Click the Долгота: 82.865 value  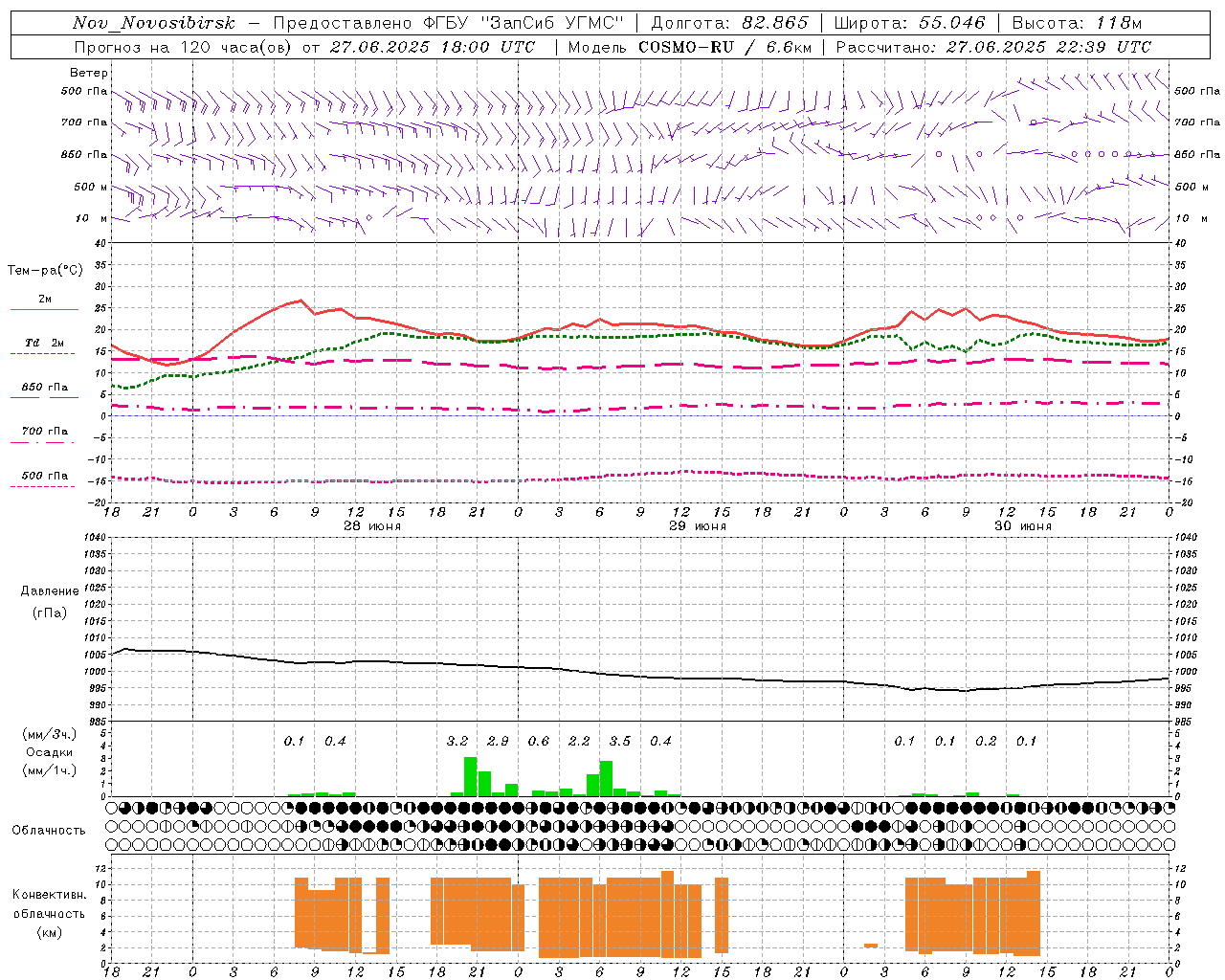tap(729, 23)
